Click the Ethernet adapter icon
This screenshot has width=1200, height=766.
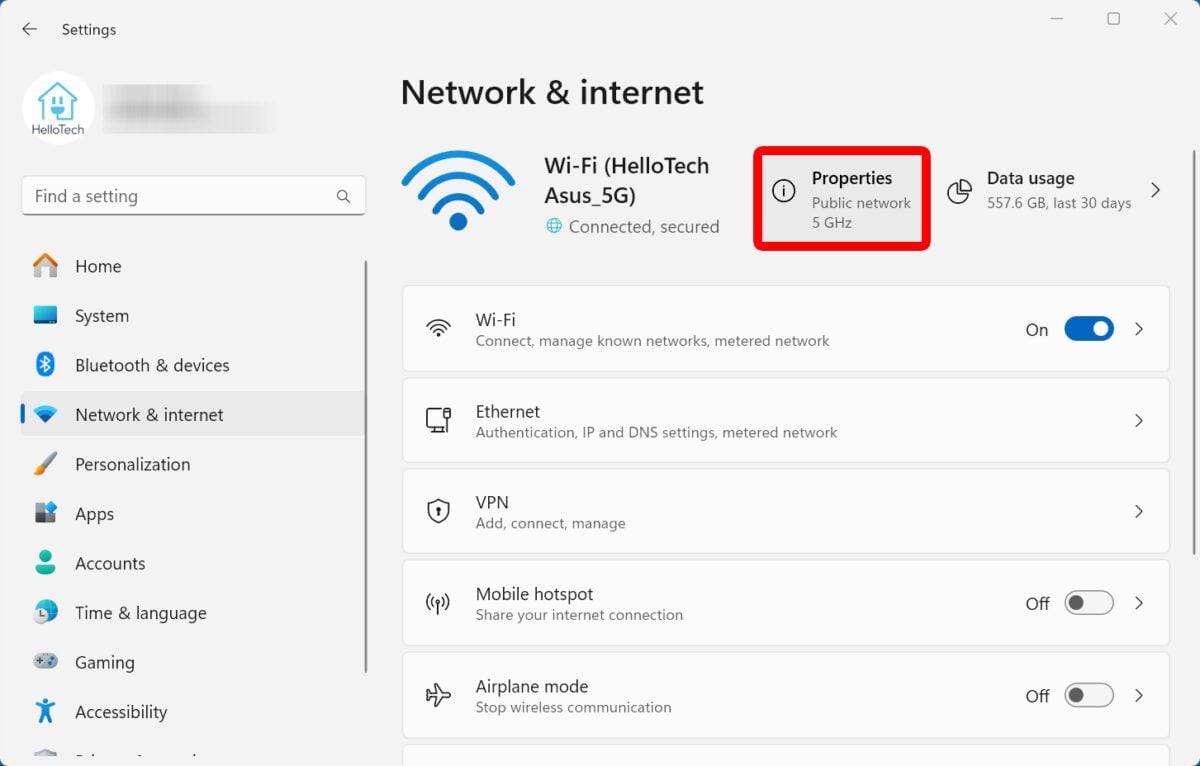[438, 420]
